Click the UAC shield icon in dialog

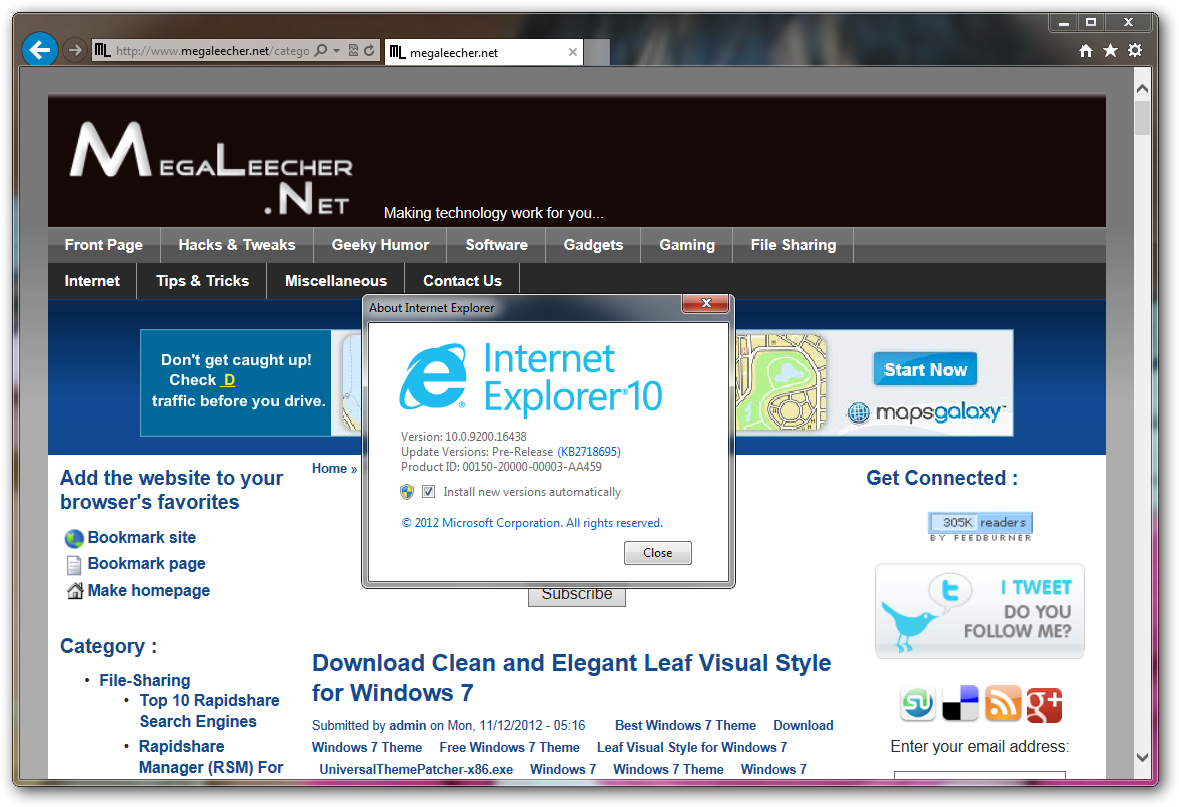coord(407,492)
